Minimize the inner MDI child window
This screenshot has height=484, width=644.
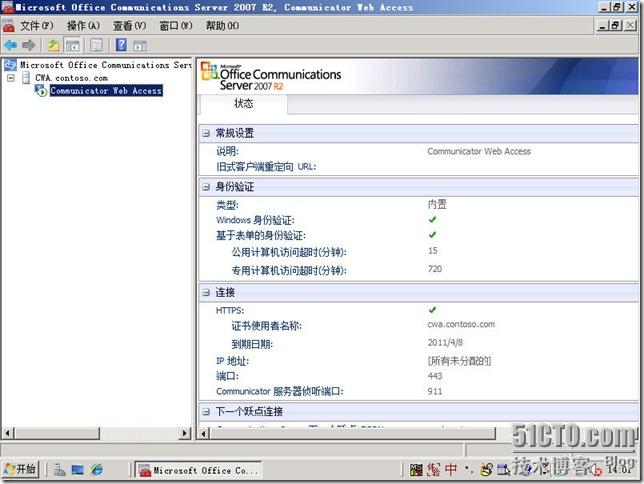click(602, 25)
